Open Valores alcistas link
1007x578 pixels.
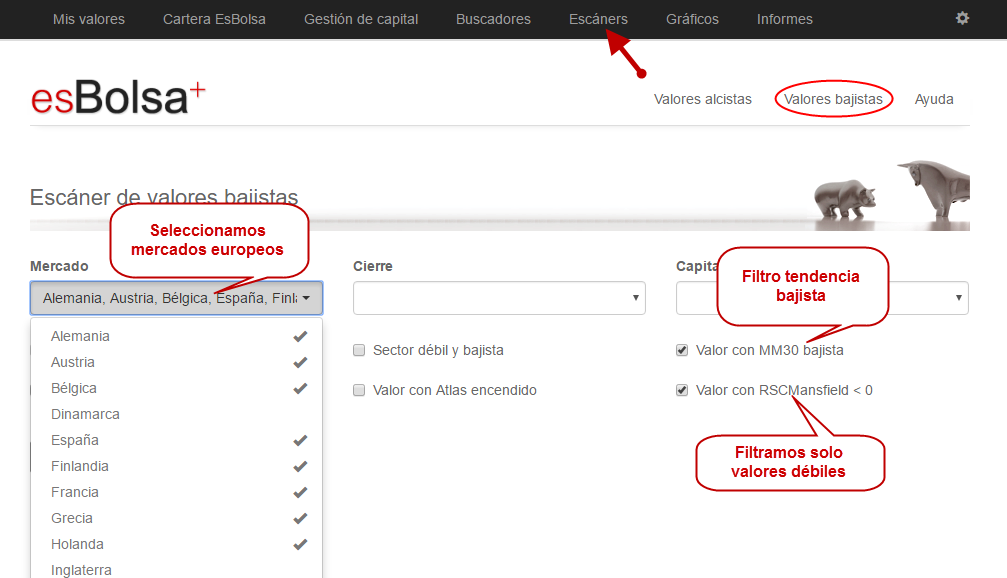point(702,99)
